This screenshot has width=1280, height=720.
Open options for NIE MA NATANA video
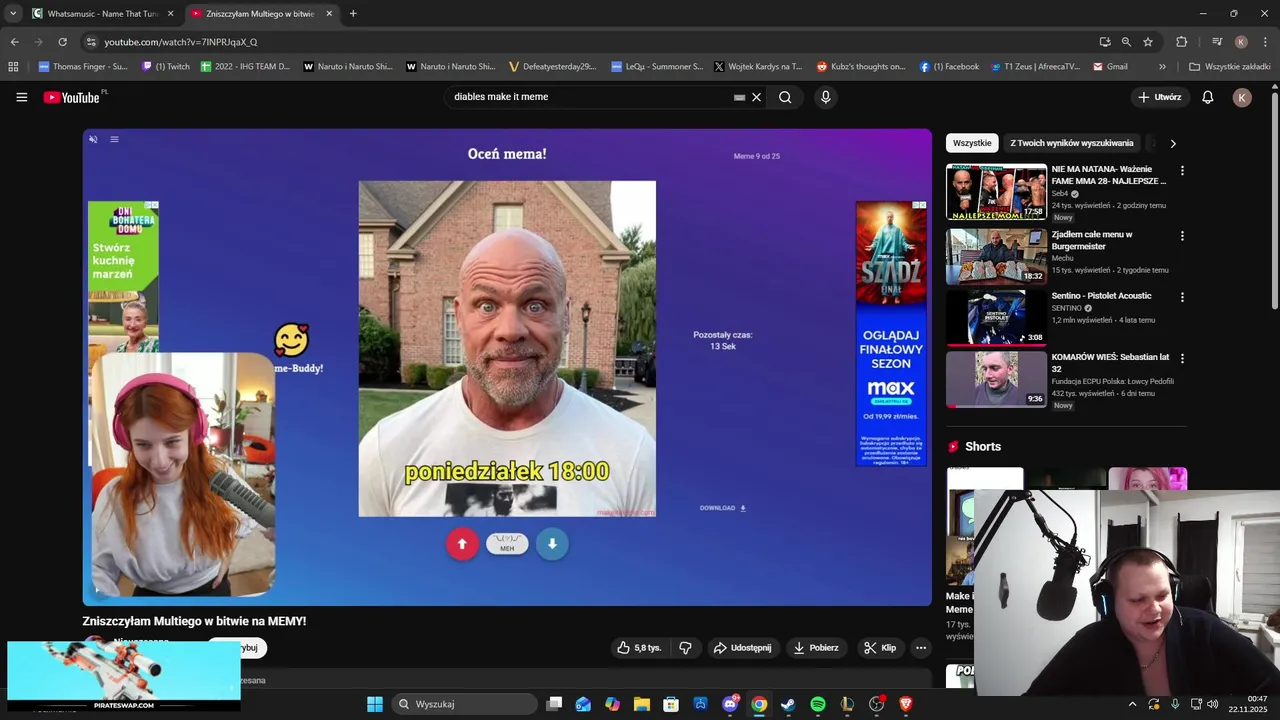[x=1182, y=171]
